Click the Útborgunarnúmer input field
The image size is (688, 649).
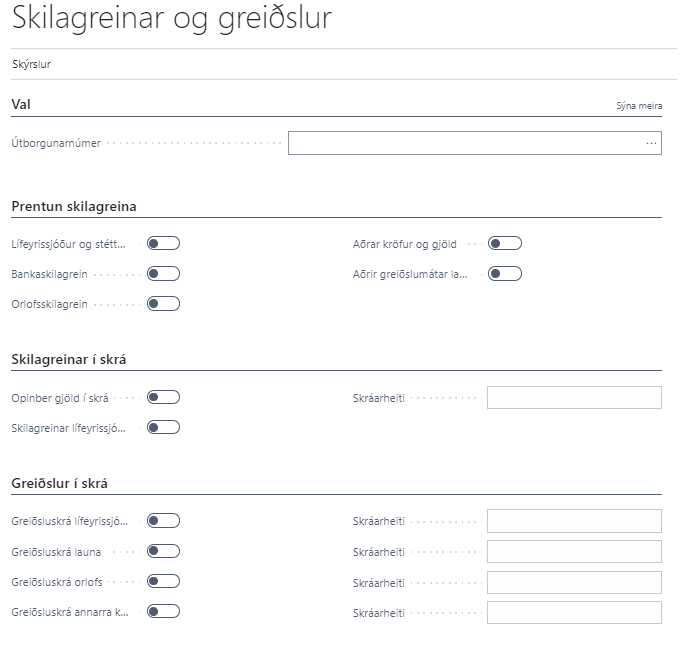pyautogui.click(x=465, y=144)
